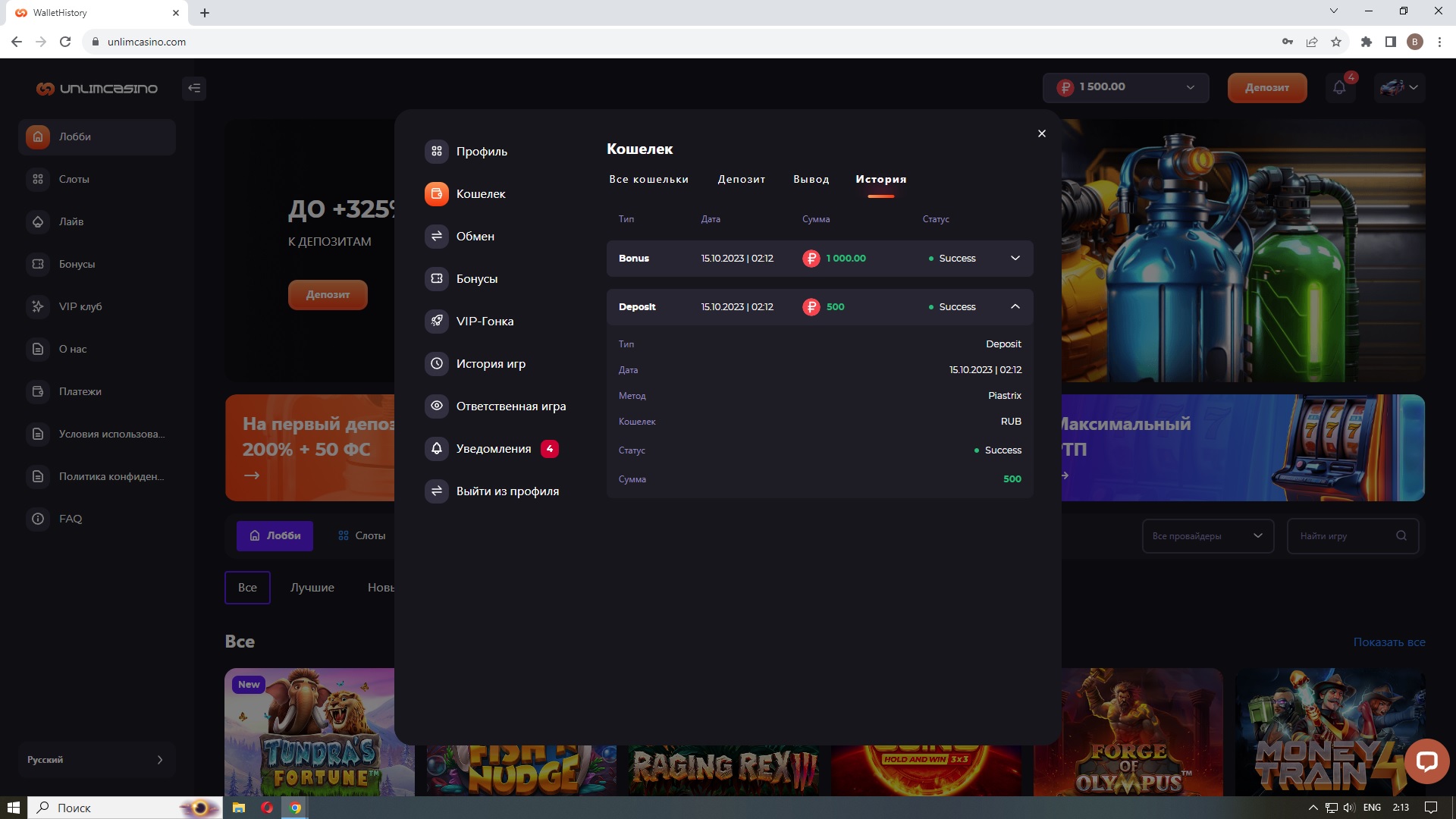Collapse the Deposit transaction details
This screenshot has width=1456, height=819.
(1015, 307)
